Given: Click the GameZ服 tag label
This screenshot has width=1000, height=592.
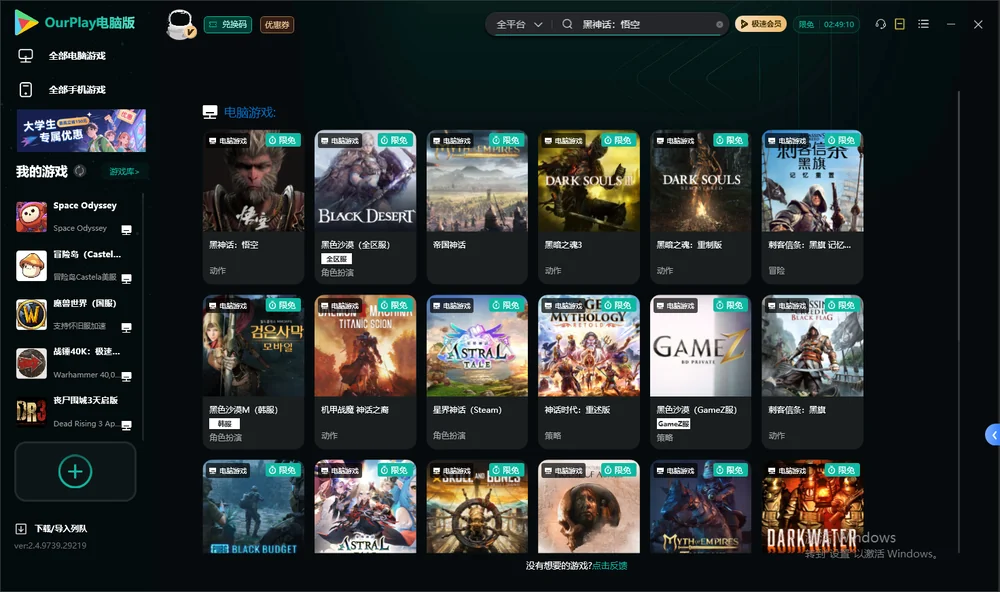Looking at the screenshot, I should [673, 424].
